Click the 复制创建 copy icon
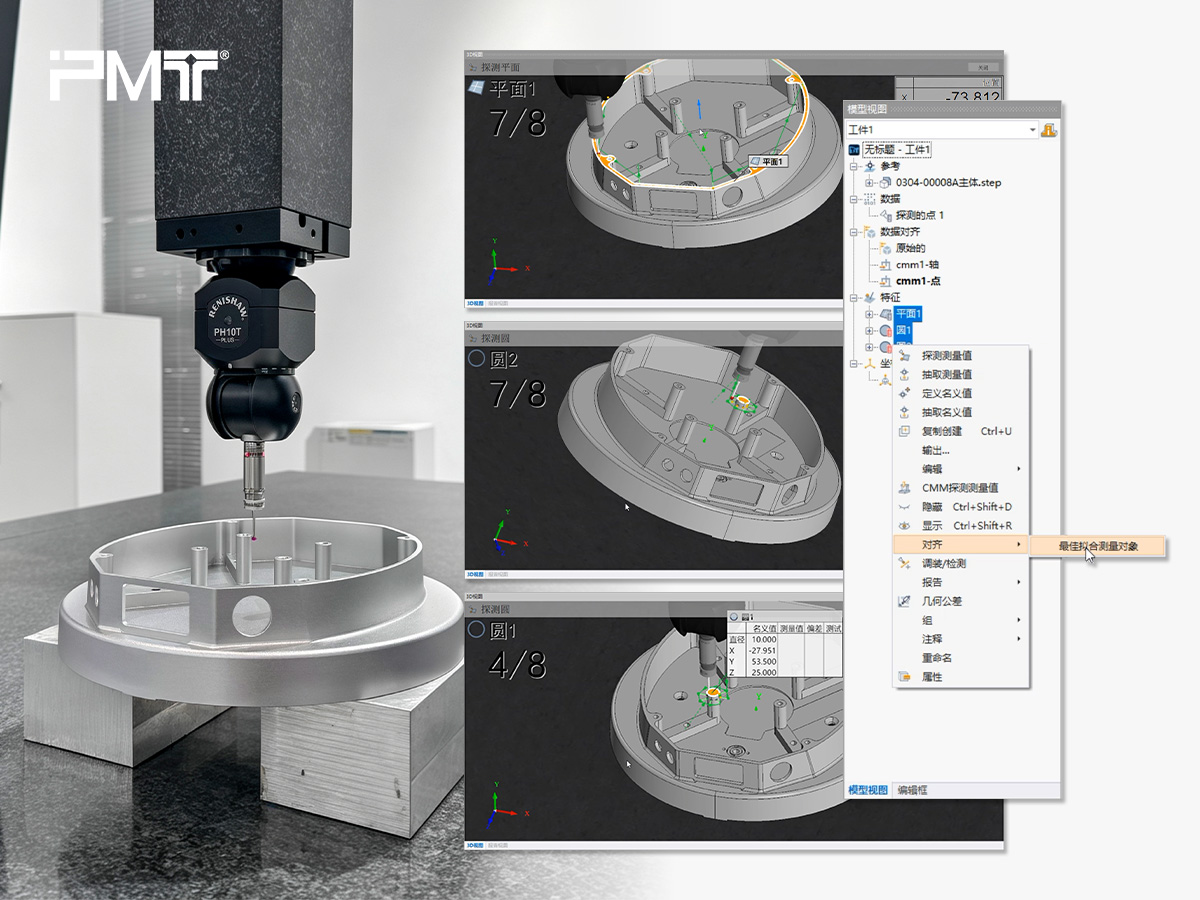Viewport: 1200px width, 900px height. [904, 431]
